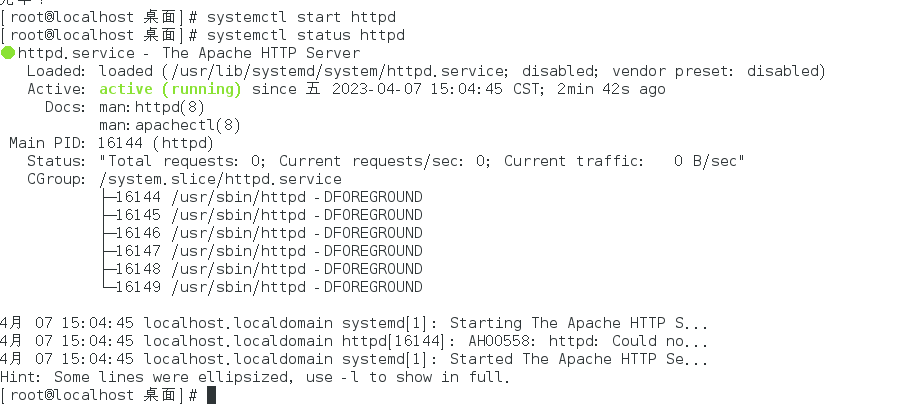909x408 pixels.
Task: Click the CGroup path /system.slice/httpd.service
Action: [220, 179]
